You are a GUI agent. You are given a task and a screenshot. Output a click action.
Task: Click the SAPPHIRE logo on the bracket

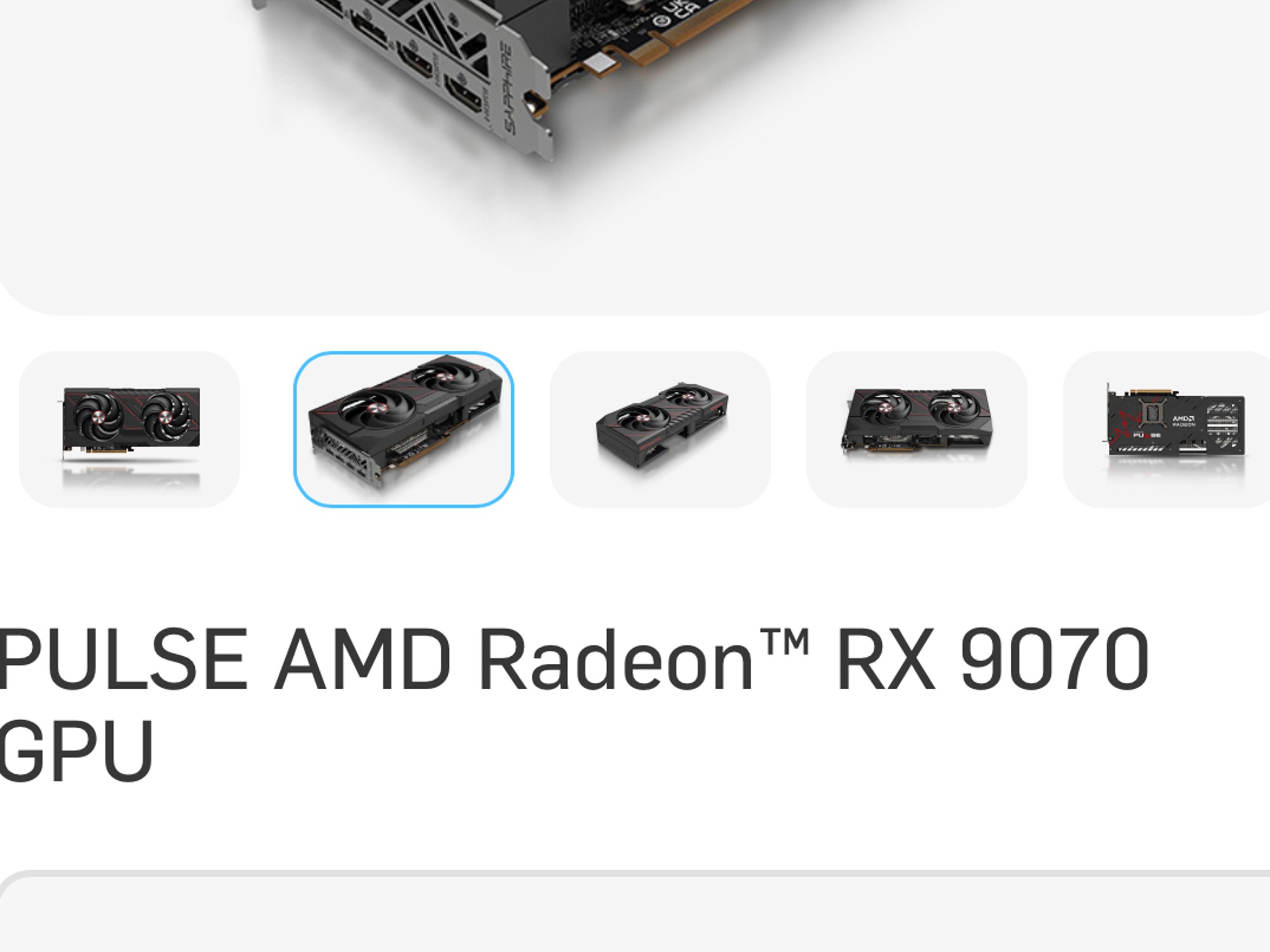508,89
